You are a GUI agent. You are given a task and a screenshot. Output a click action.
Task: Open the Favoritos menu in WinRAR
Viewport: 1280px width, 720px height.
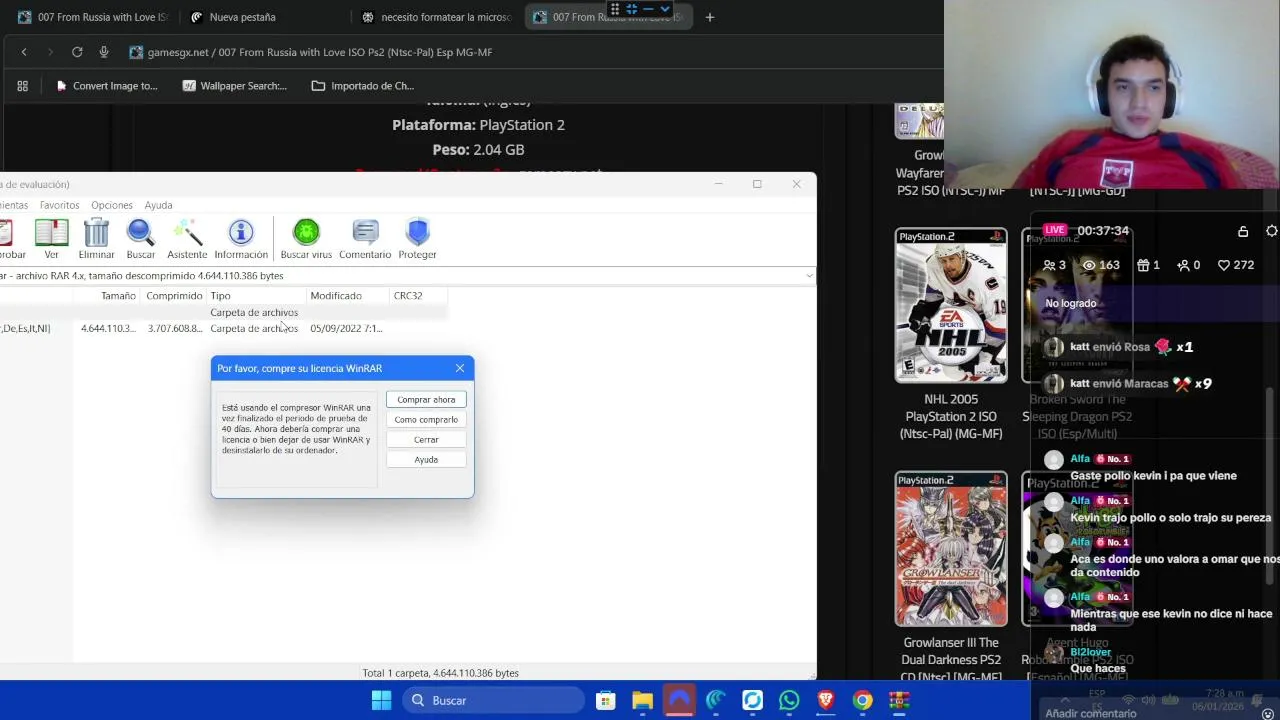click(59, 205)
